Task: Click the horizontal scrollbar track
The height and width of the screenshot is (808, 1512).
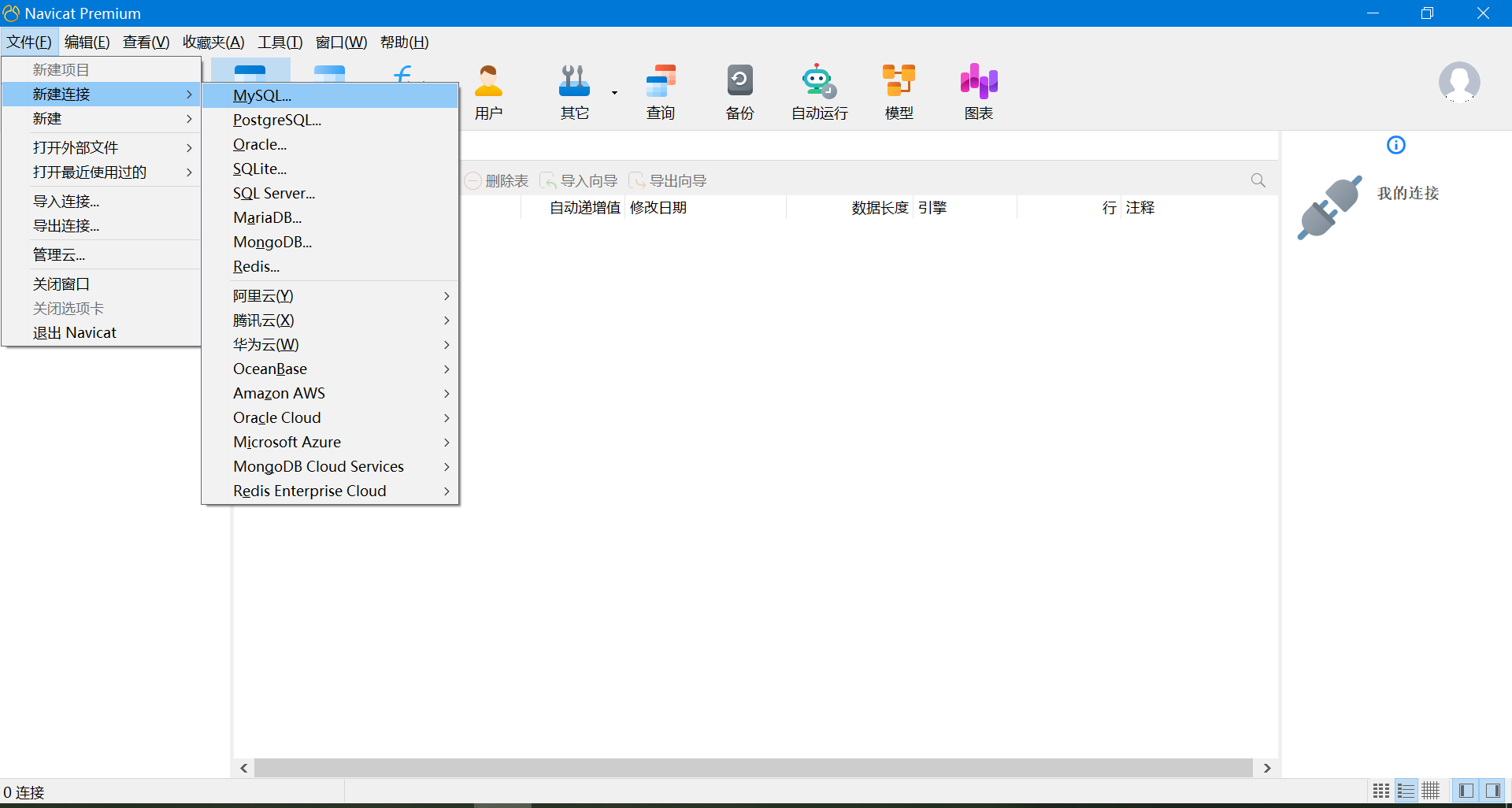Action: (754, 768)
